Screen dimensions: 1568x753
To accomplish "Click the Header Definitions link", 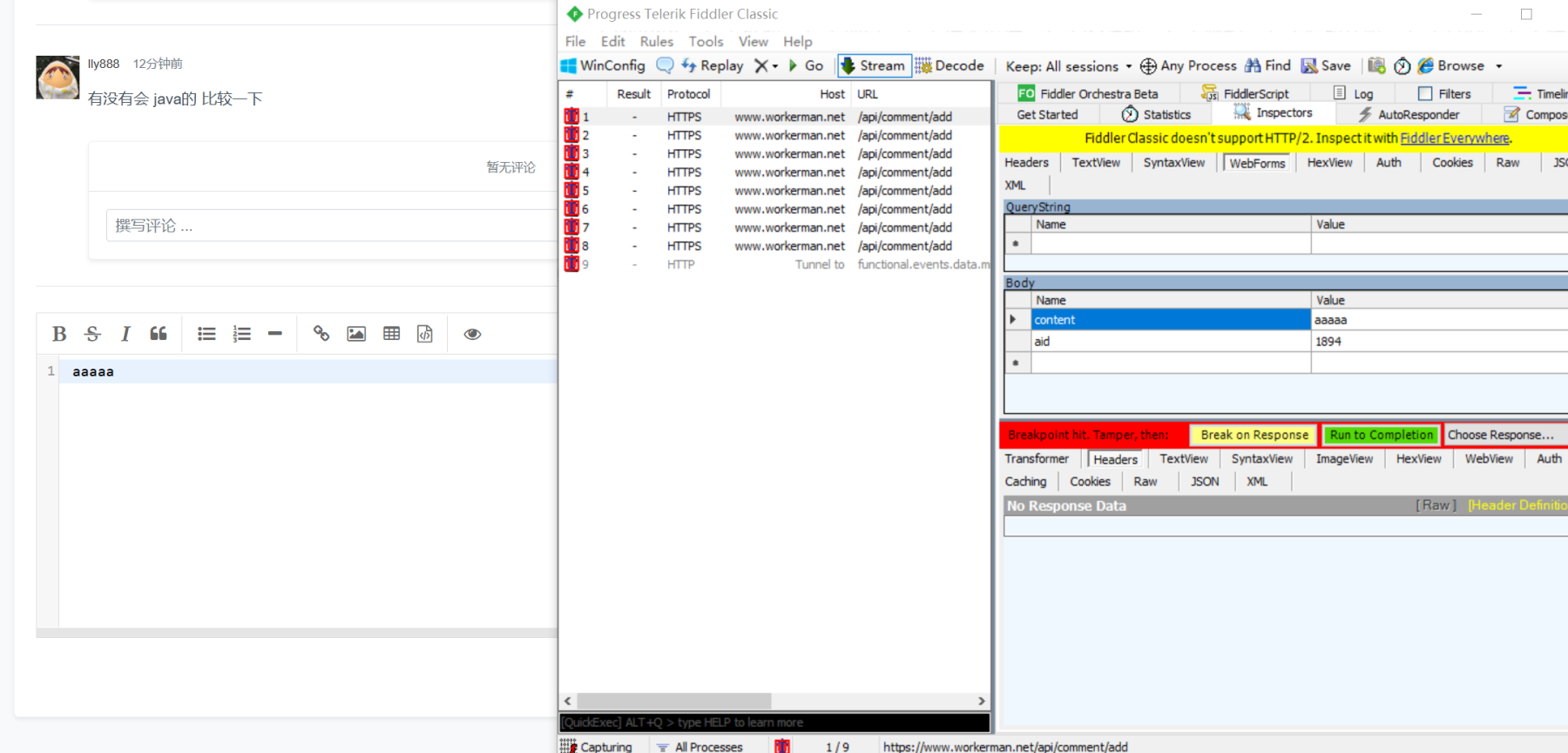I will pos(1517,505).
